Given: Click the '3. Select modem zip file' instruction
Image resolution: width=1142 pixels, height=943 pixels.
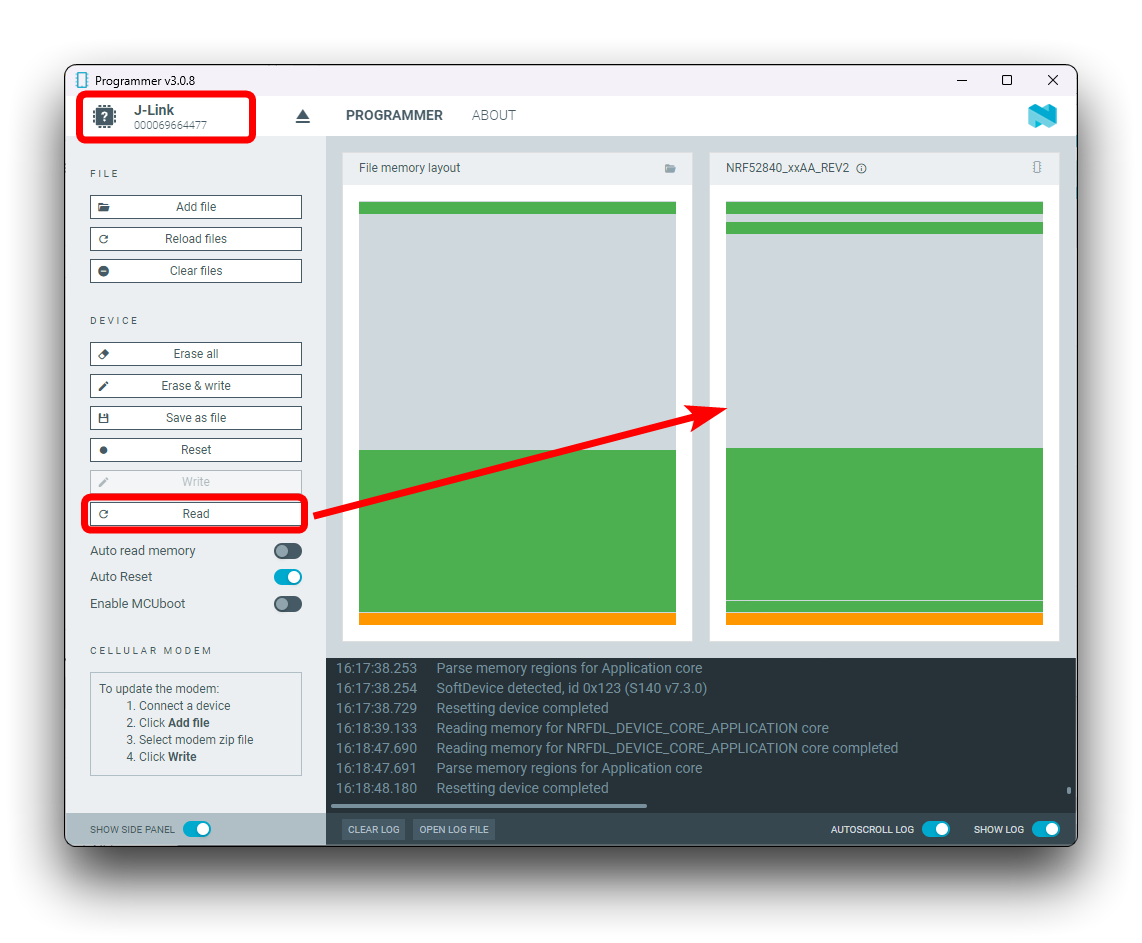Looking at the screenshot, I should 190,740.
